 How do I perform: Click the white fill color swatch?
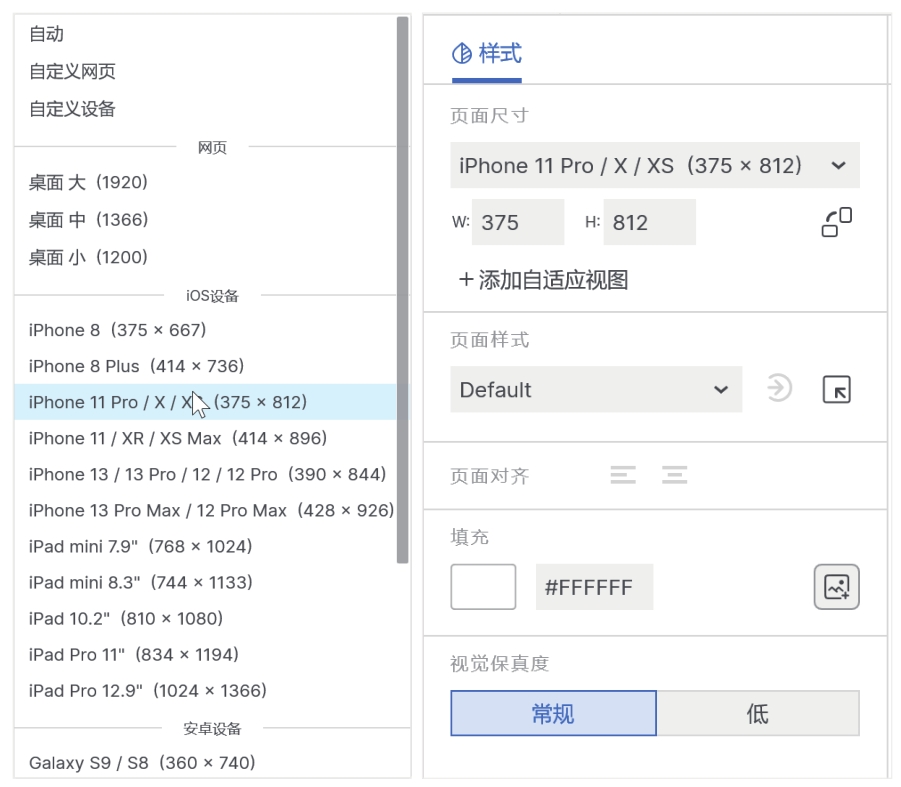483,587
